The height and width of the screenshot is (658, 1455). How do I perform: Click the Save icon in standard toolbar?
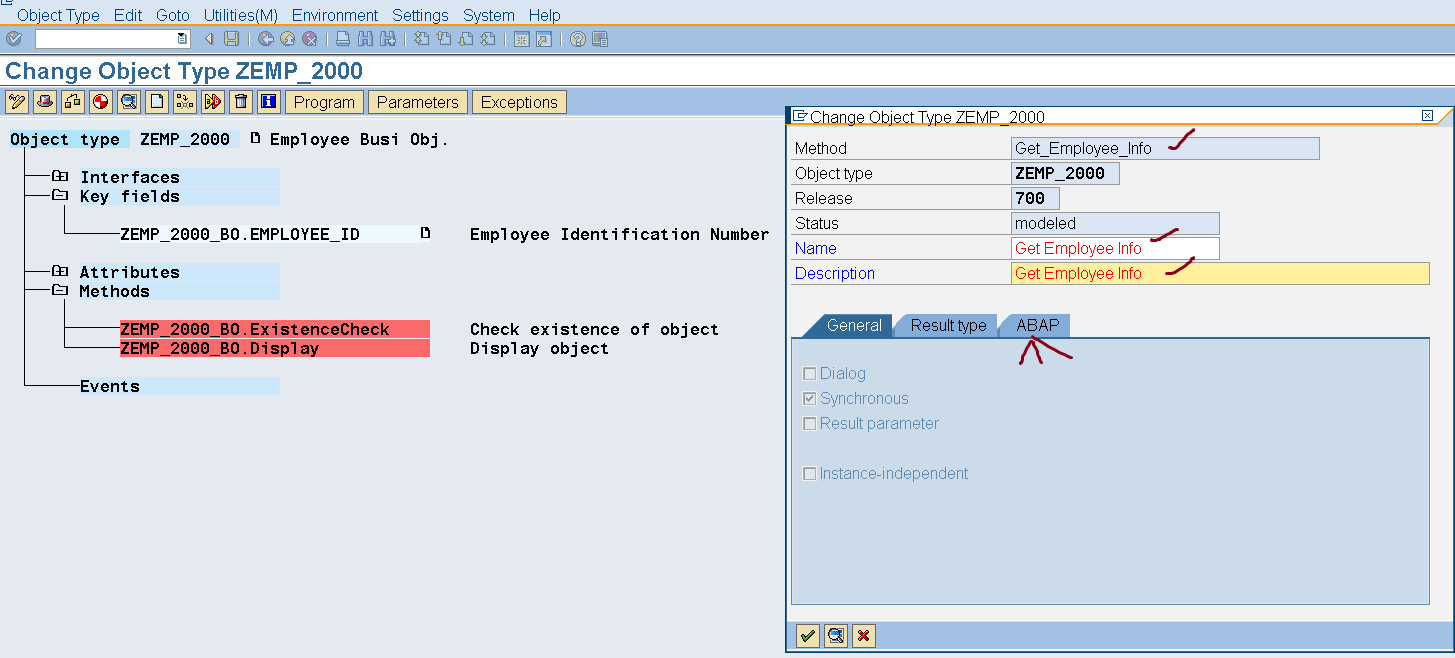pyautogui.click(x=232, y=39)
